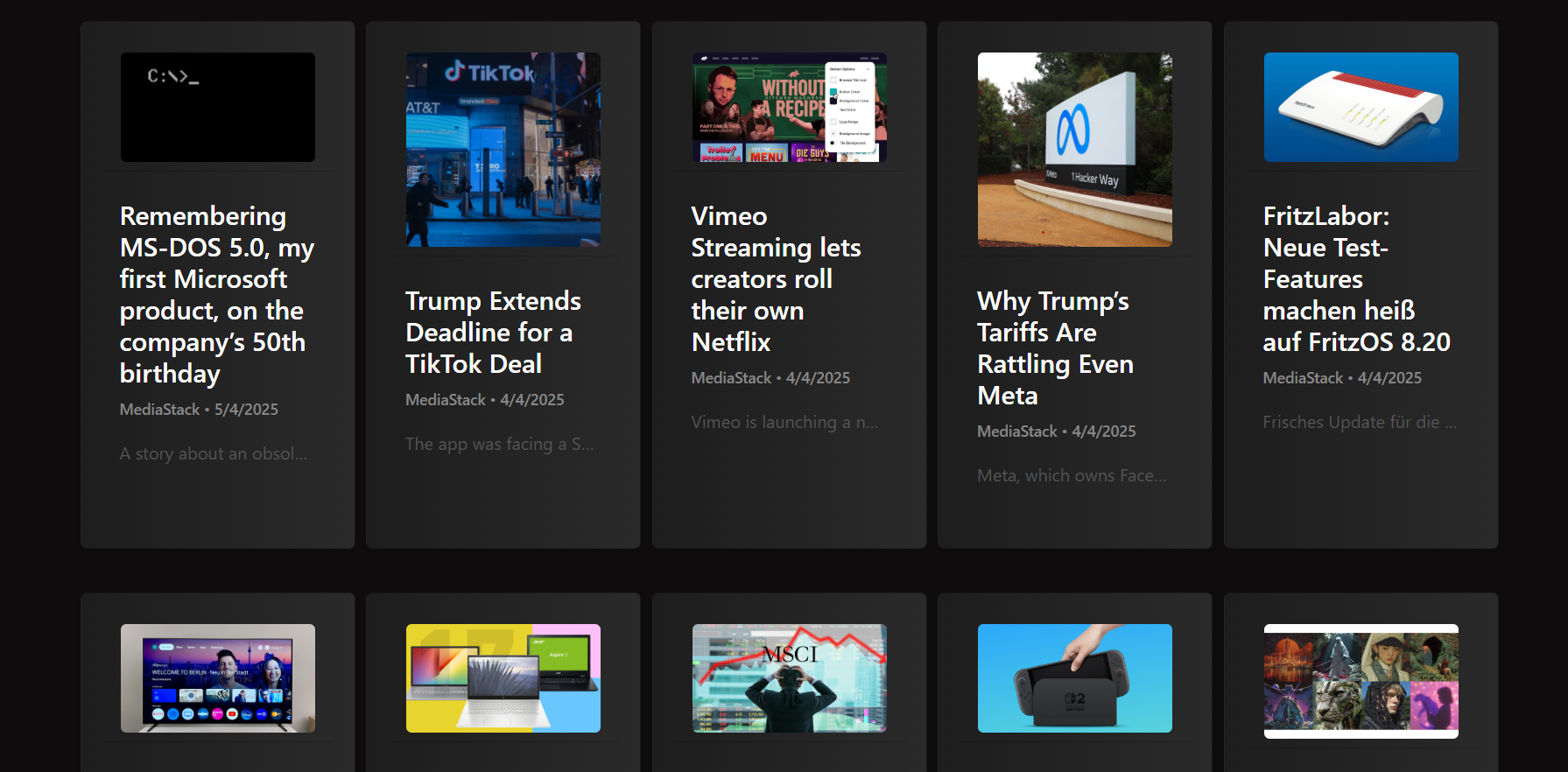Open the smart TV article thumbnail
Screen dimensions: 1568x772
(x=217, y=678)
